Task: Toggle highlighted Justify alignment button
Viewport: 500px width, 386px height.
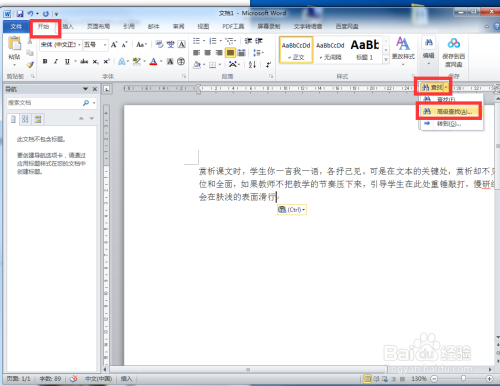Action: coord(230,53)
